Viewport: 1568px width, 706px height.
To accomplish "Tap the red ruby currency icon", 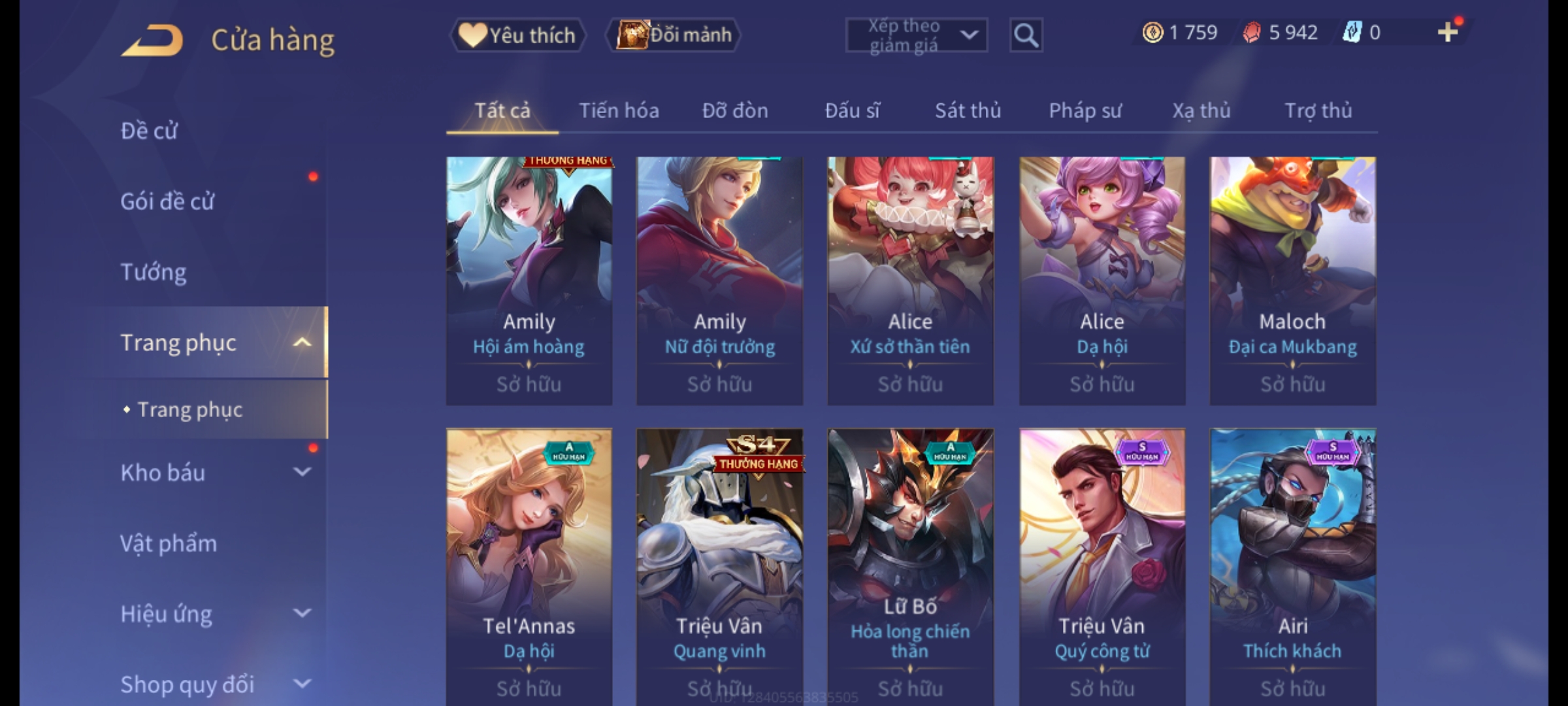I will [1252, 33].
